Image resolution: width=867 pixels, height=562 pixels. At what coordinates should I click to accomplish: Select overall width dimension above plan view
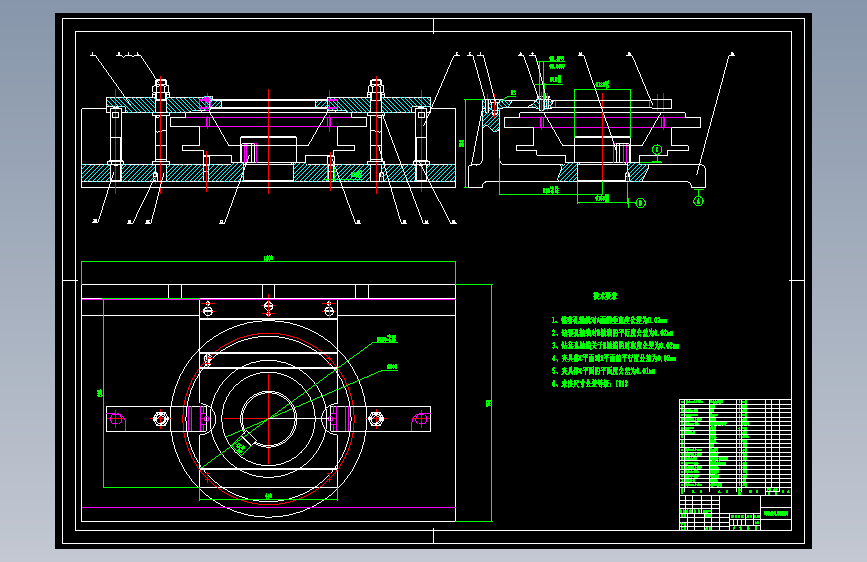coord(268,258)
